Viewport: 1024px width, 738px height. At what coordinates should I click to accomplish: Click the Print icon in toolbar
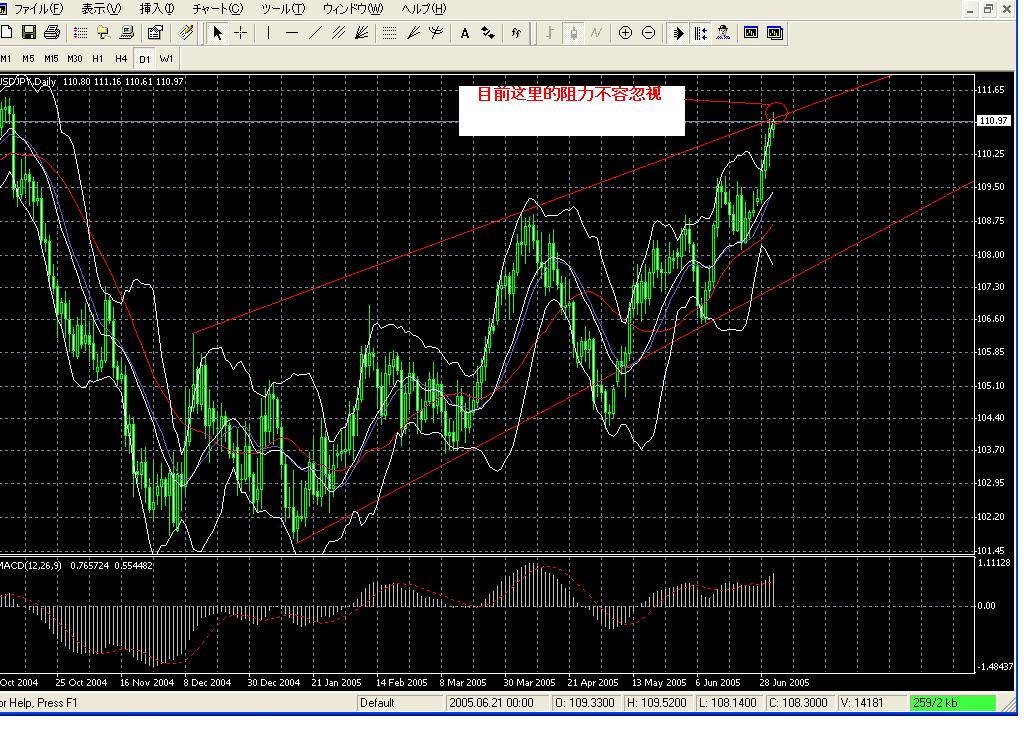(52, 33)
